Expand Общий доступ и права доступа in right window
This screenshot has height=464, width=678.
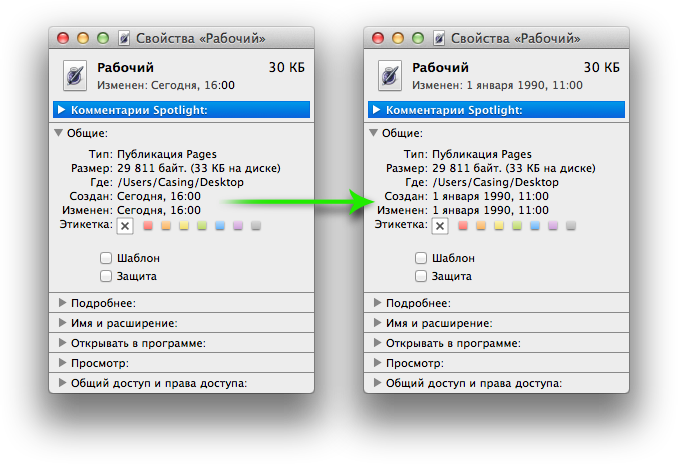(377, 383)
